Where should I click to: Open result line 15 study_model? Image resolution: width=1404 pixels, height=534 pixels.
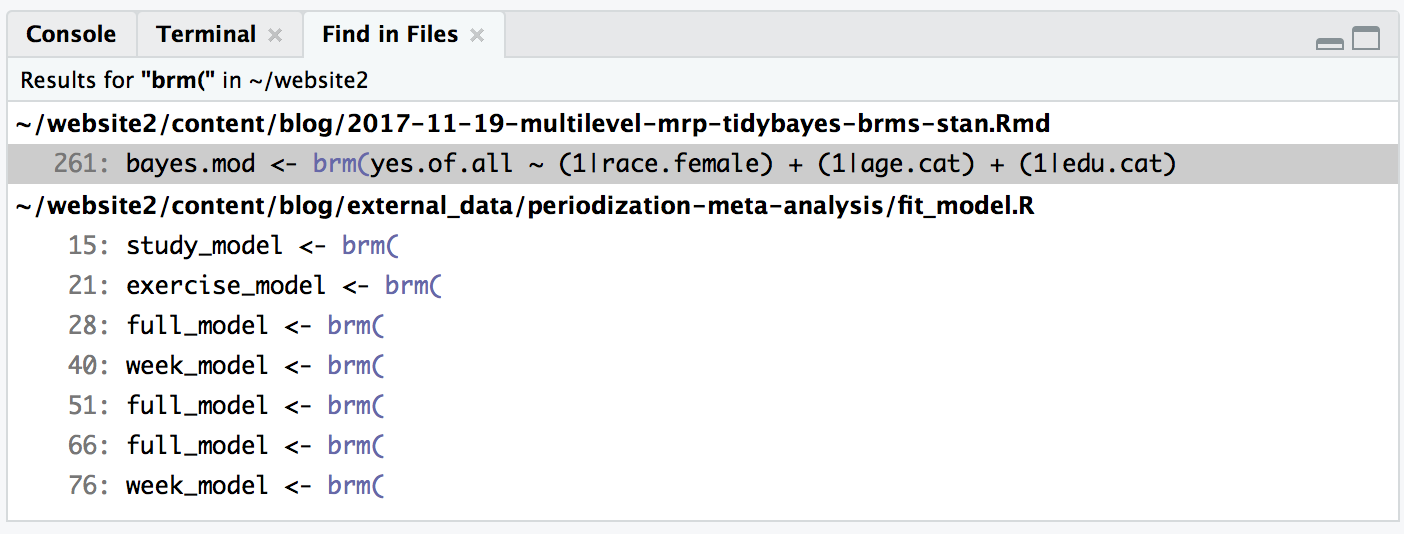[x=702, y=245]
